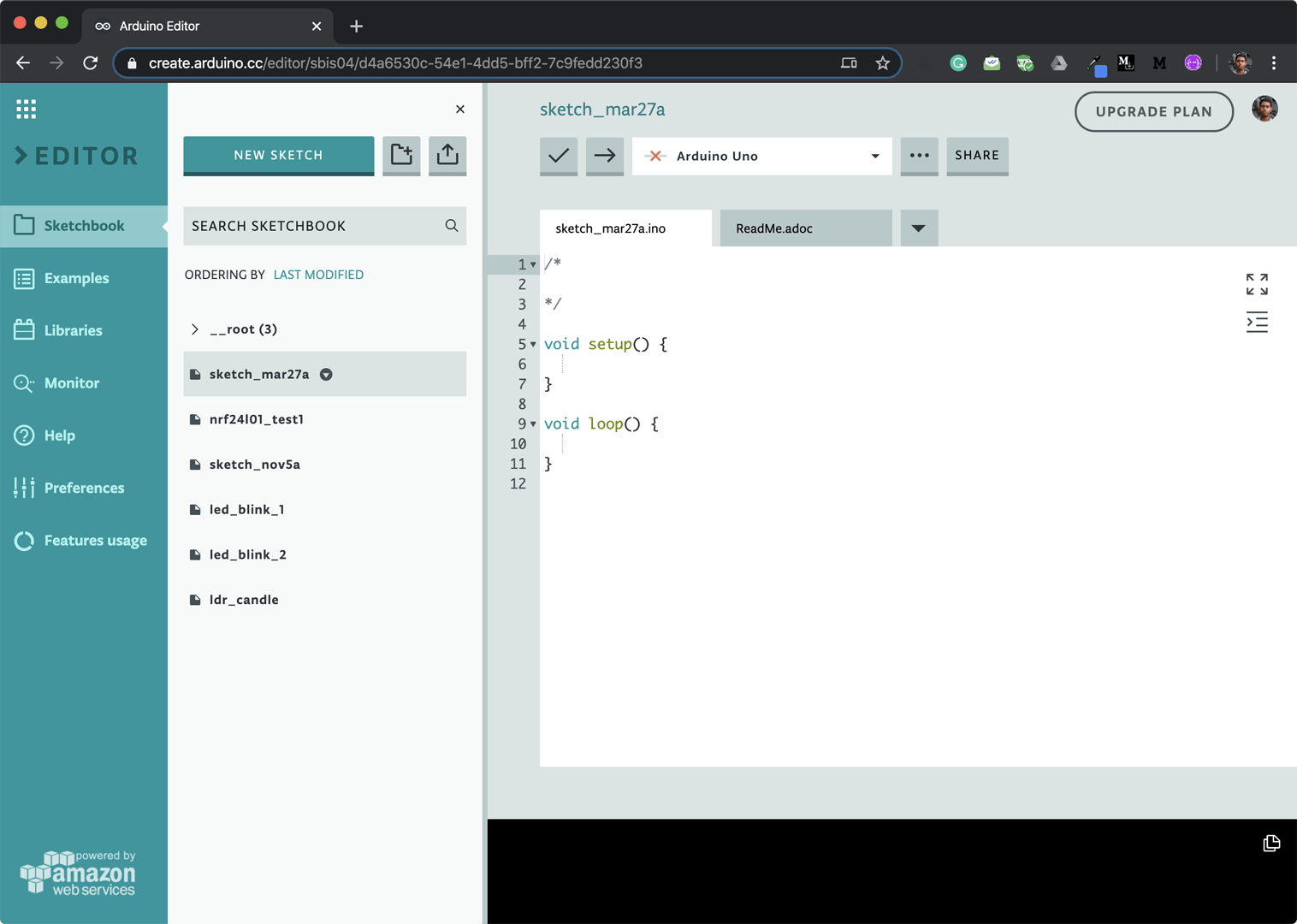The image size is (1297, 924).
Task: Bookmark the page with star icon
Action: tap(883, 62)
